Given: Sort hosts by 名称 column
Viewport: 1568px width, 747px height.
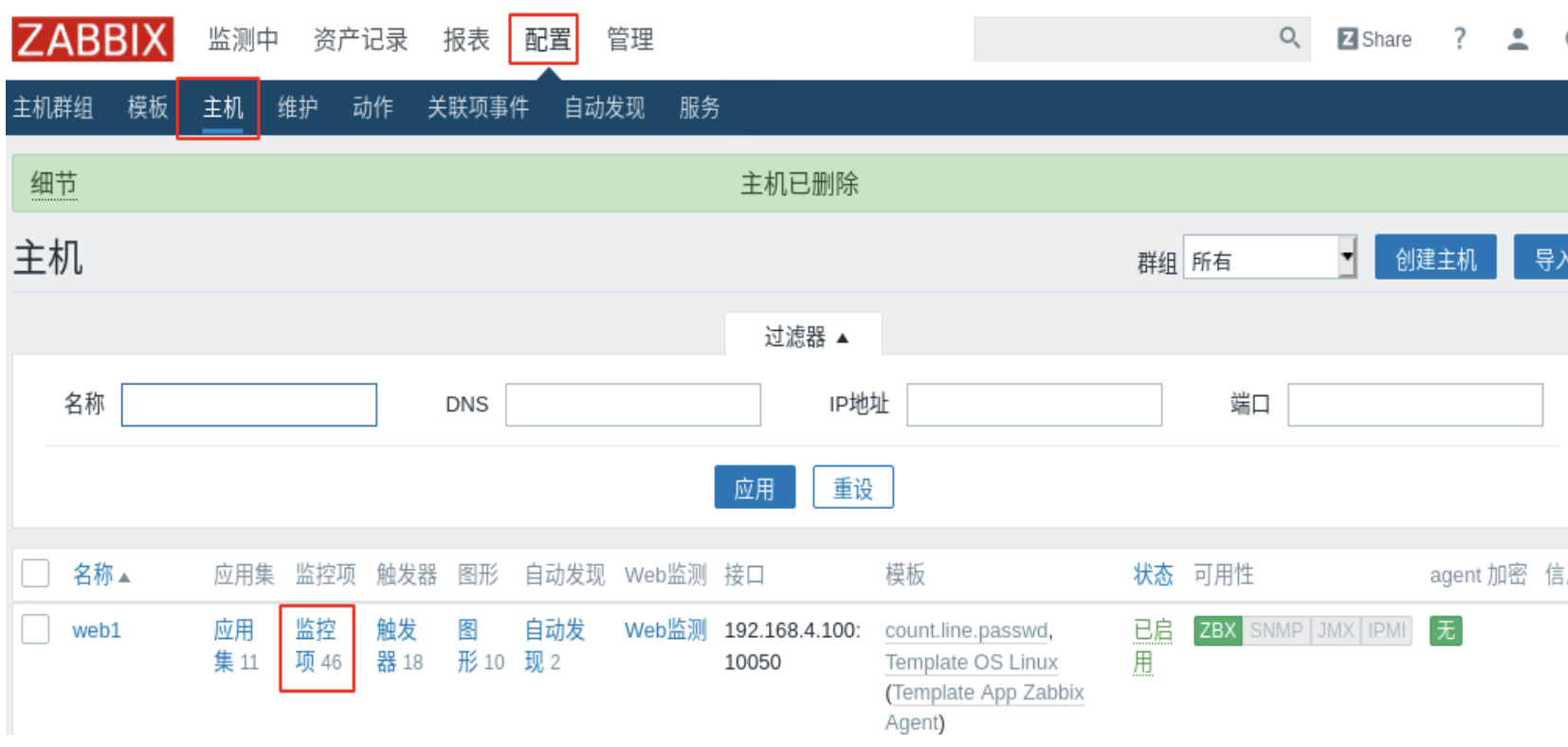Looking at the screenshot, I should 100,574.
